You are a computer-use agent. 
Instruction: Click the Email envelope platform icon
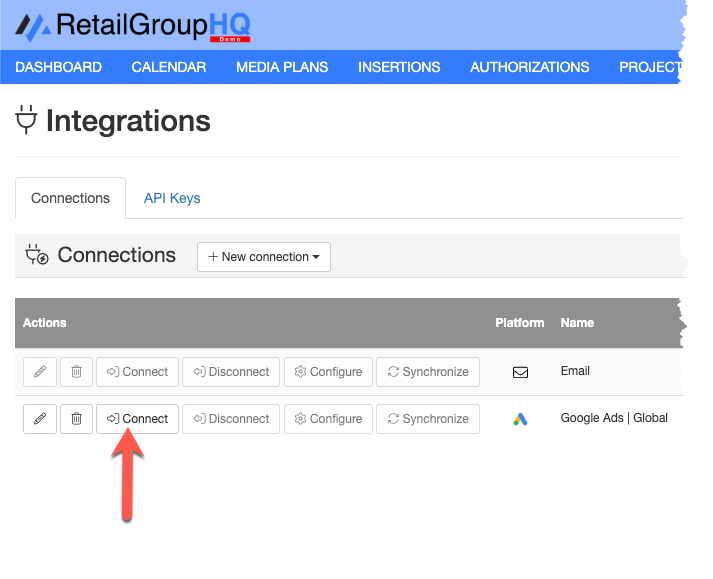(x=520, y=373)
